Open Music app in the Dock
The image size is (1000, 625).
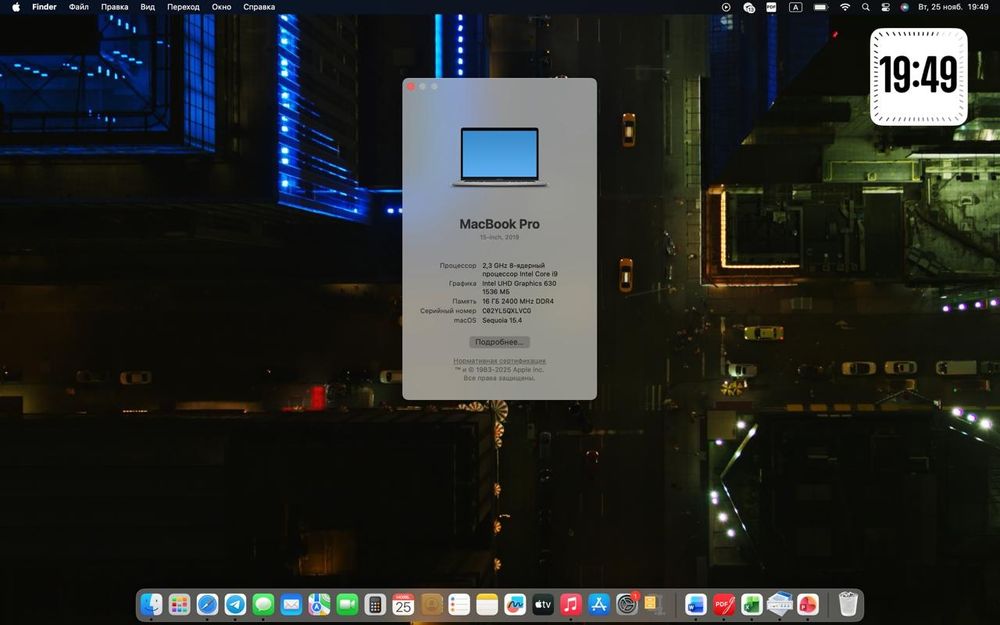coord(571,604)
